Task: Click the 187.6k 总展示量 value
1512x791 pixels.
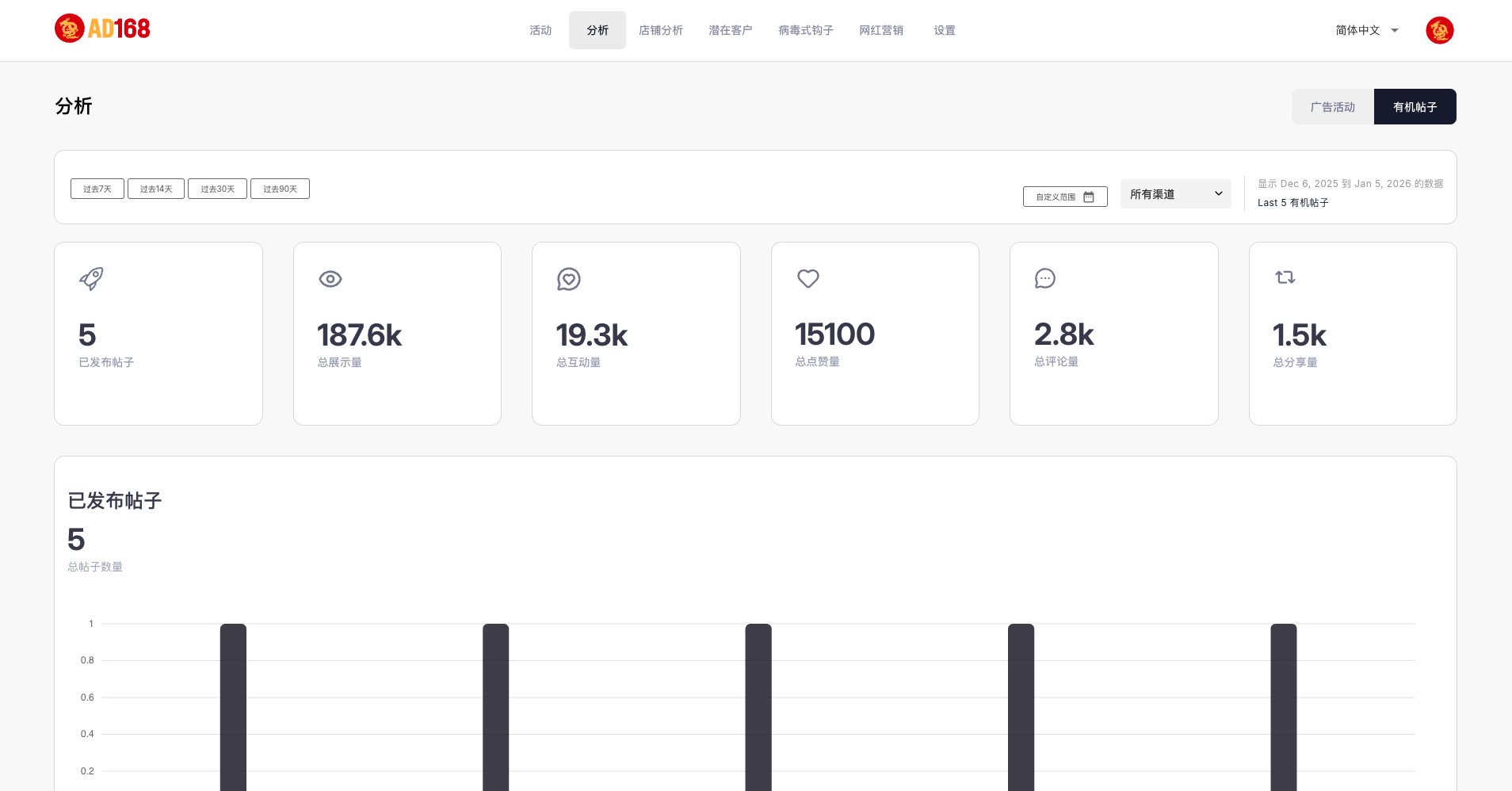Action: tap(360, 335)
